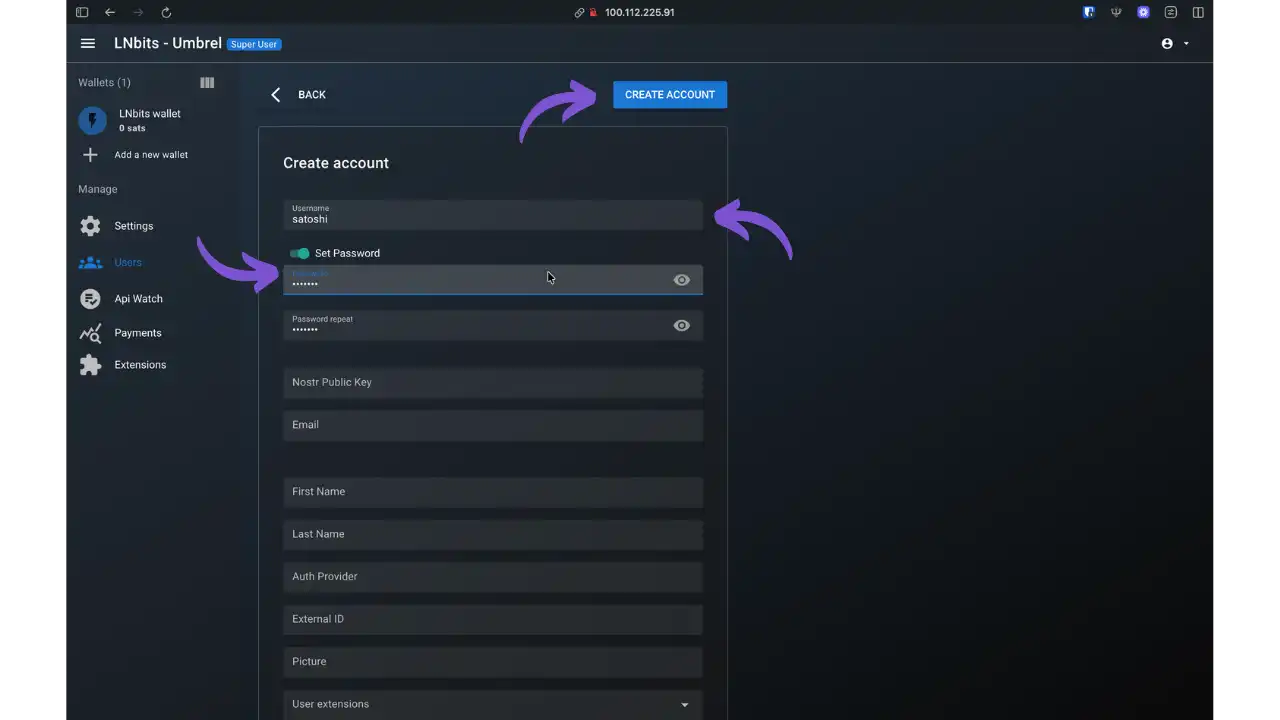
Task: Click the Create Account button
Action: (x=669, y=95)
